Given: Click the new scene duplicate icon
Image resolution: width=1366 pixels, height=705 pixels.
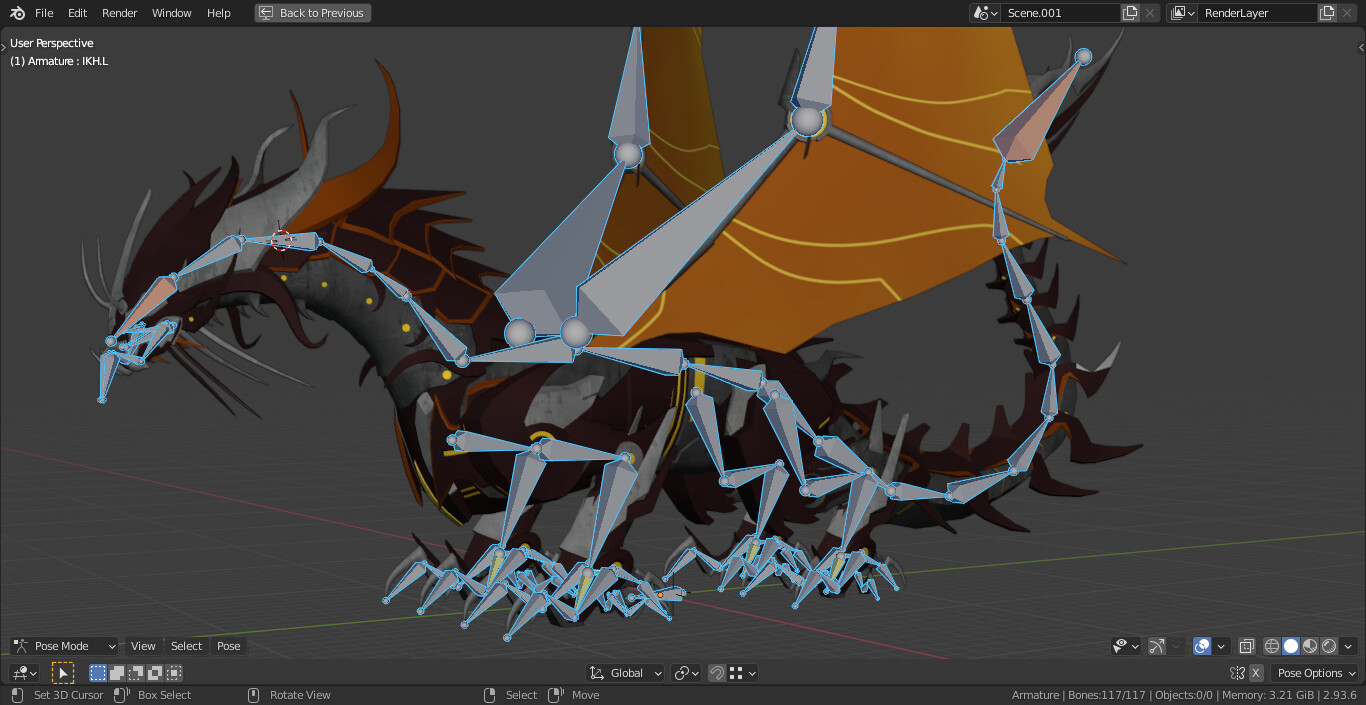Looking at the screenshot, I should pyautogui.click(x=1129, y=12).
